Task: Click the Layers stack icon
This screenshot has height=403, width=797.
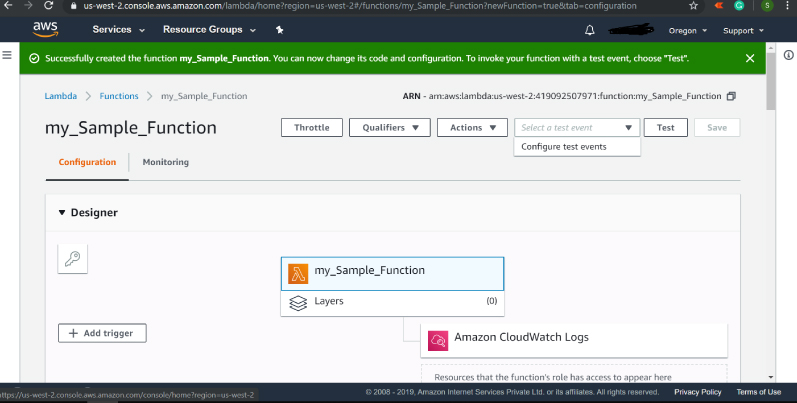Action: click(298, 303)
